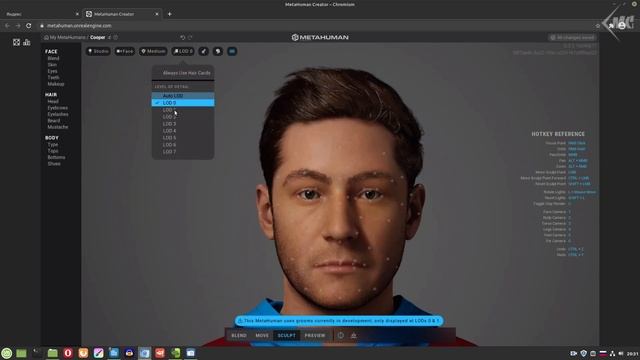The image size is (640, 360).
Task: Choose LOD 3 from the list
Action: (x=183, y=124)
